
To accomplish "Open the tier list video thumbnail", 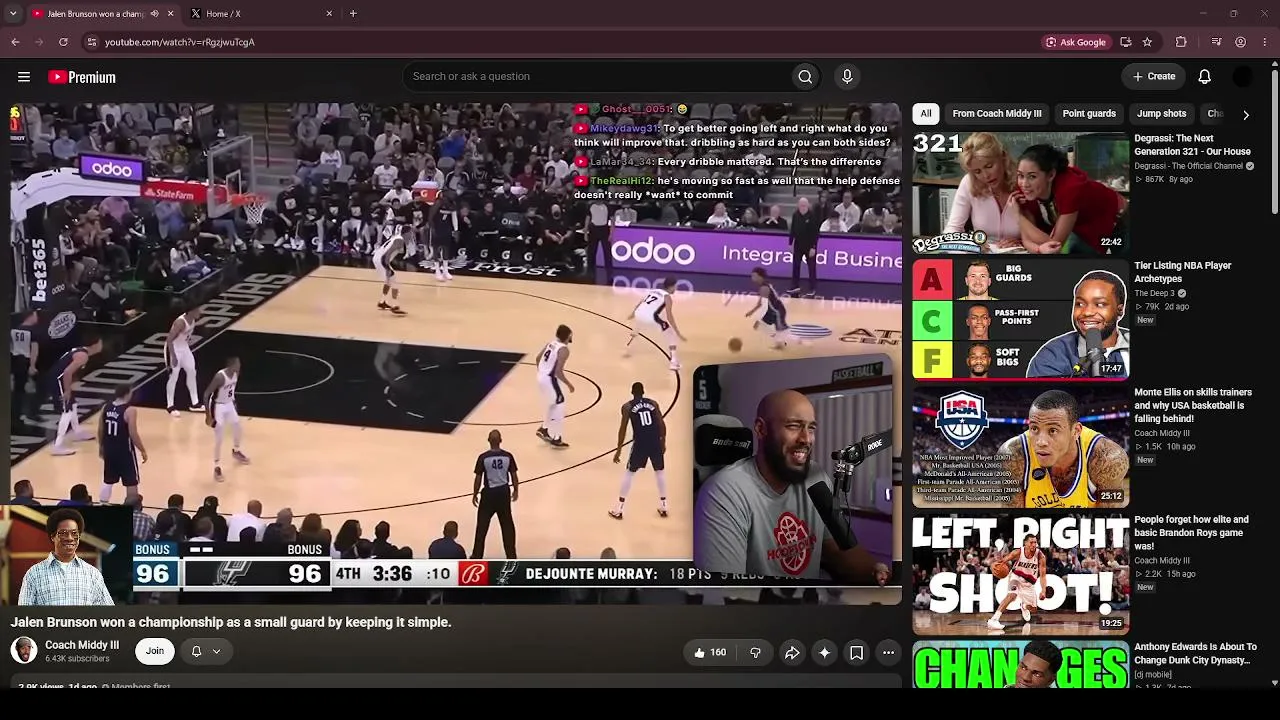I will (x=1020, y=319).
